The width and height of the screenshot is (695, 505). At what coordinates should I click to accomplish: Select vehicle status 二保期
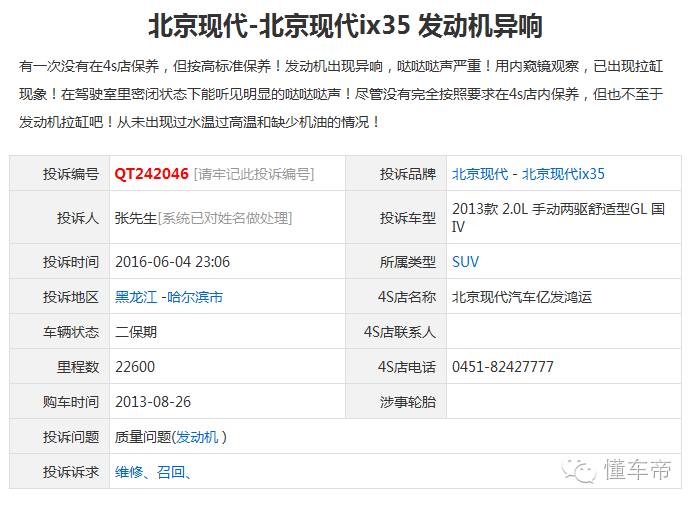tap(136, 332)
